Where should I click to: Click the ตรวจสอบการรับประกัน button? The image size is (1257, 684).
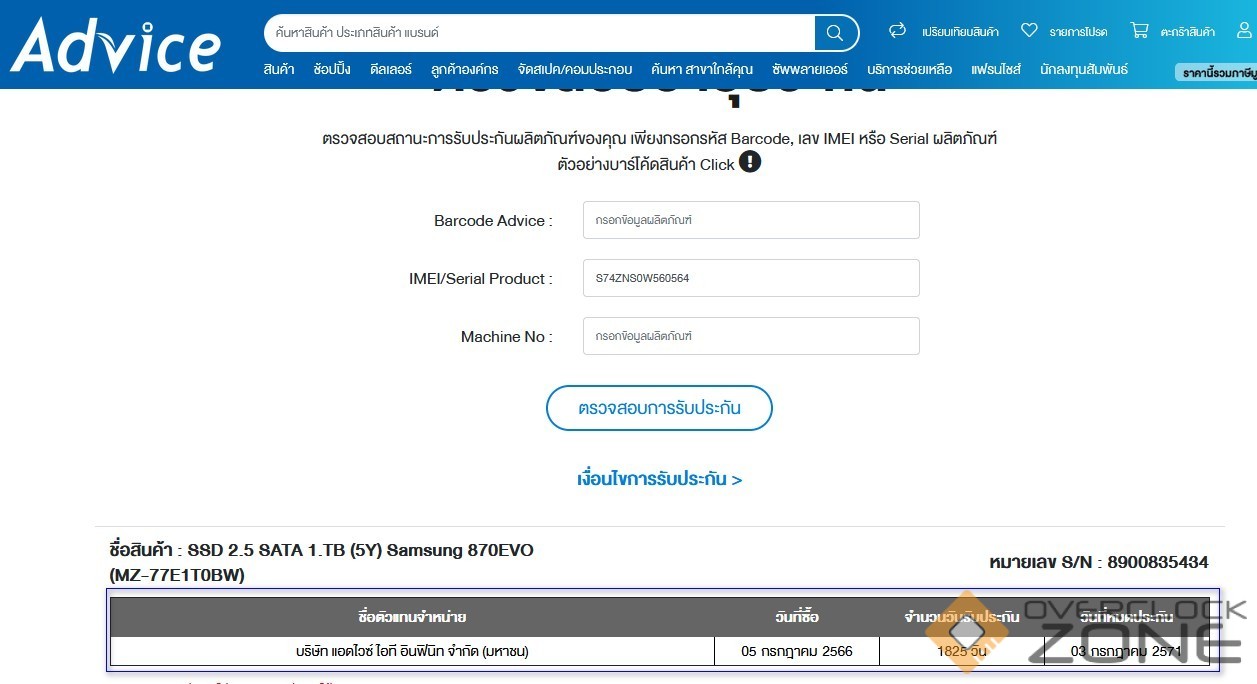(659, 408)
